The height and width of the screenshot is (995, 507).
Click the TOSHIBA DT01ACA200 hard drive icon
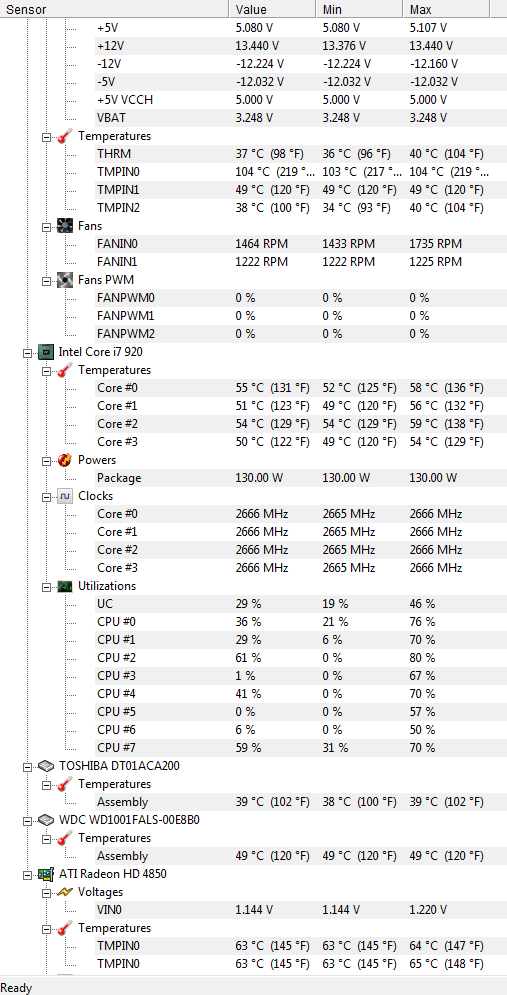45,766
